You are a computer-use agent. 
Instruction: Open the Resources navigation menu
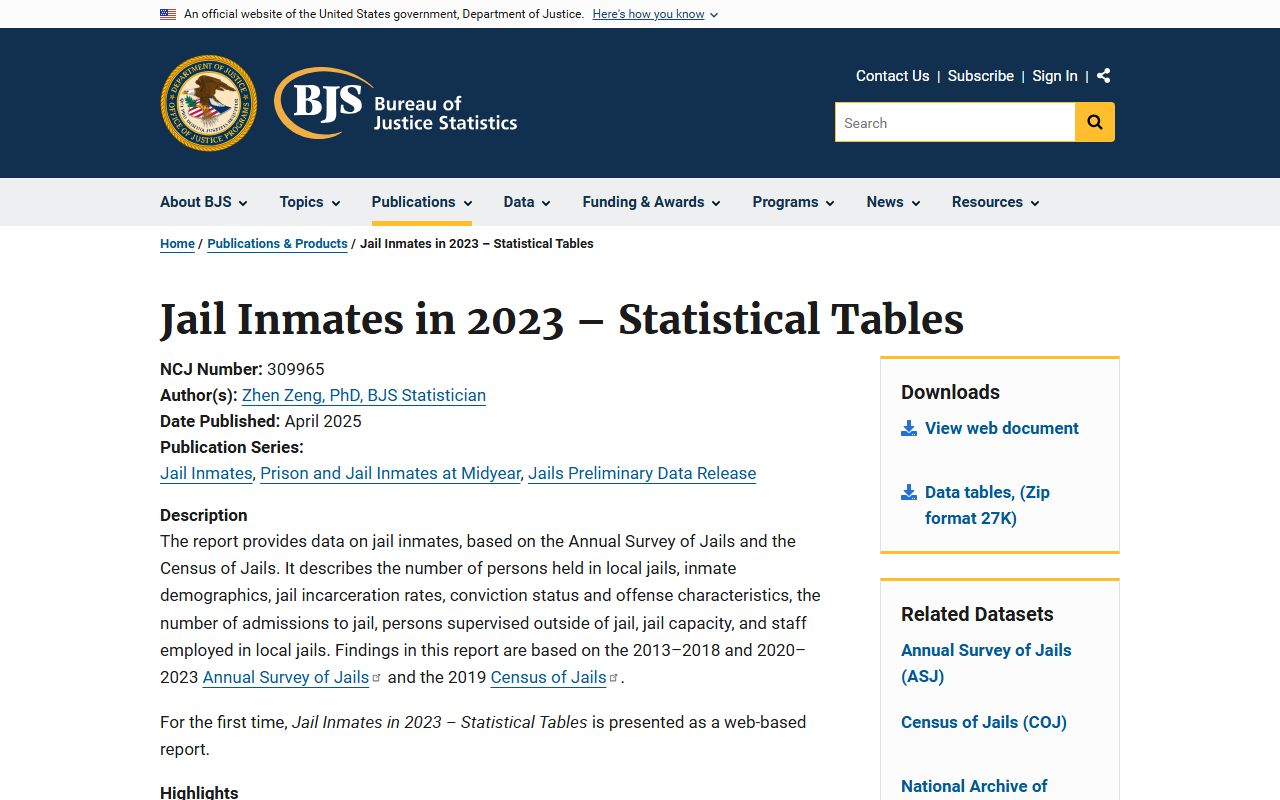pyautogui.click(x=996, y=202)
